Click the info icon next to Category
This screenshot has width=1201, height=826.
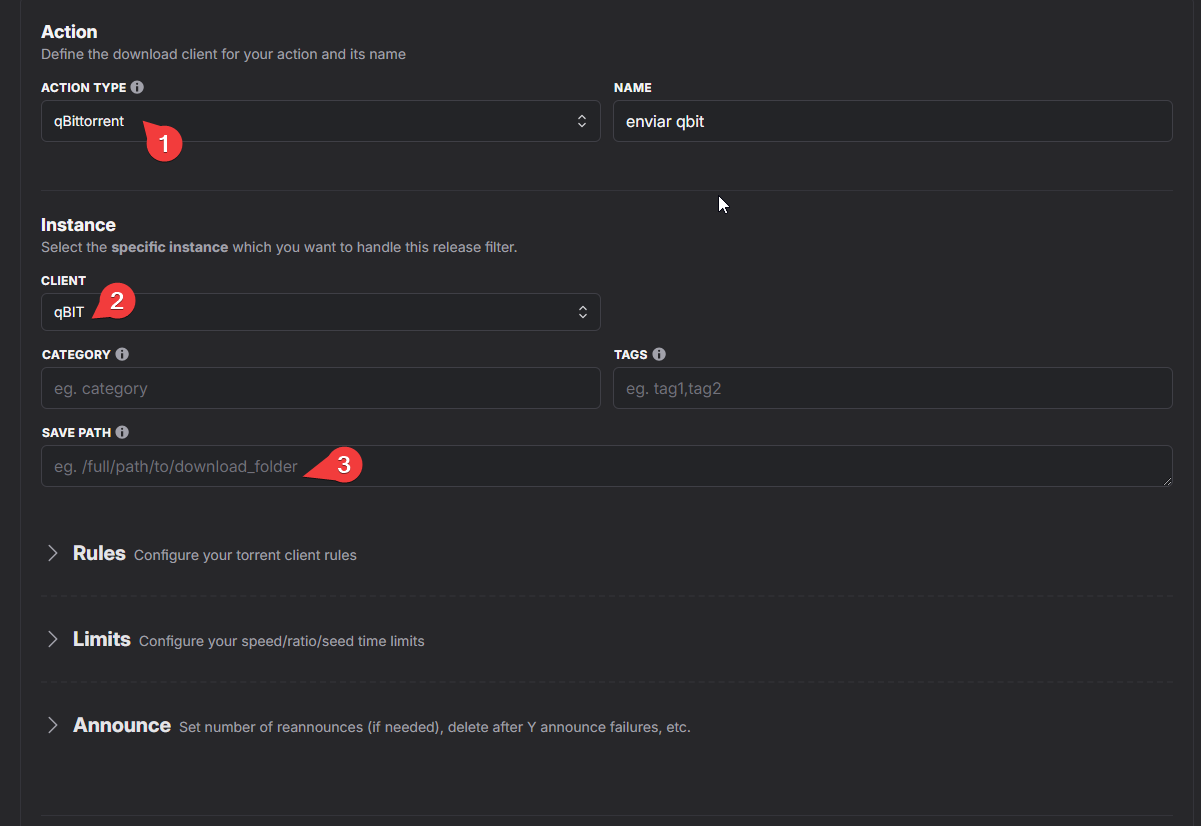coord(122,354)
